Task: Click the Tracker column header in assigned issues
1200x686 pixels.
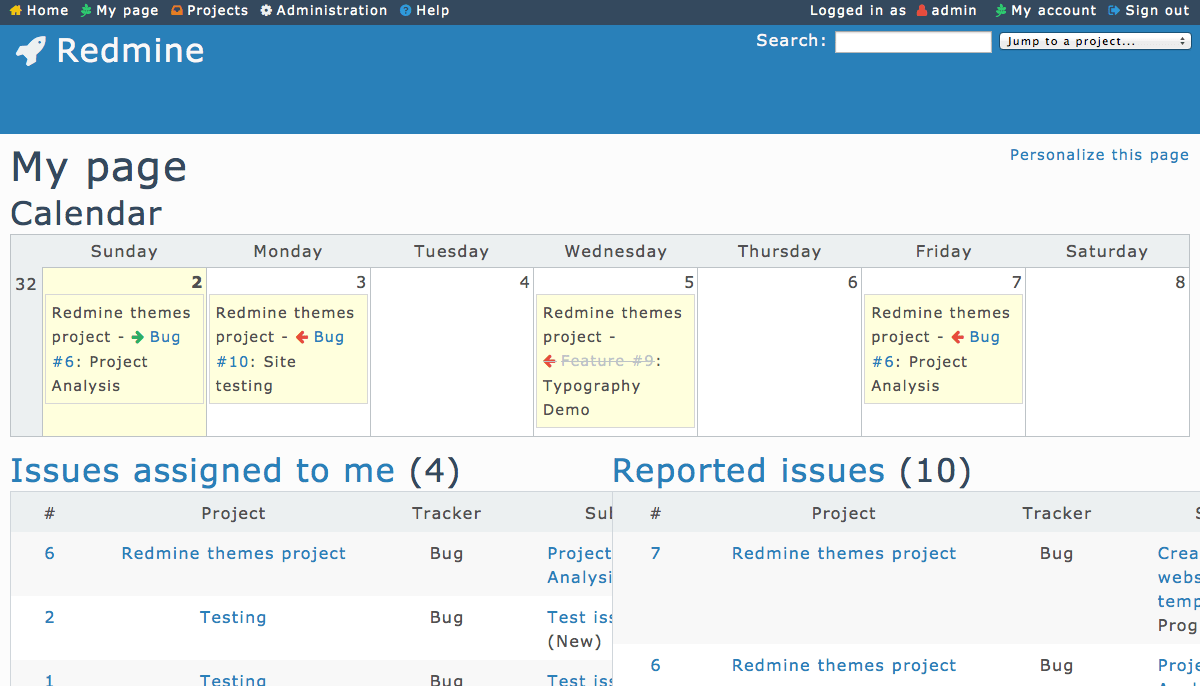Action: click(x=447, y=513)
